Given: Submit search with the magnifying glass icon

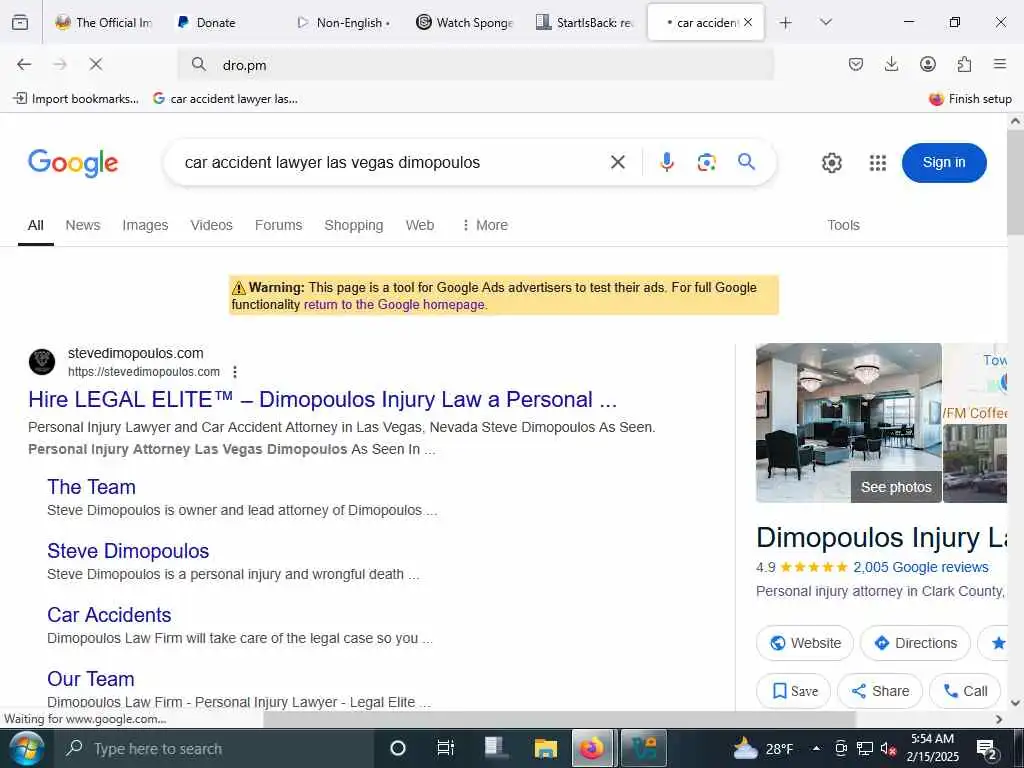Looking at the screenshot, I should point(746,161).
